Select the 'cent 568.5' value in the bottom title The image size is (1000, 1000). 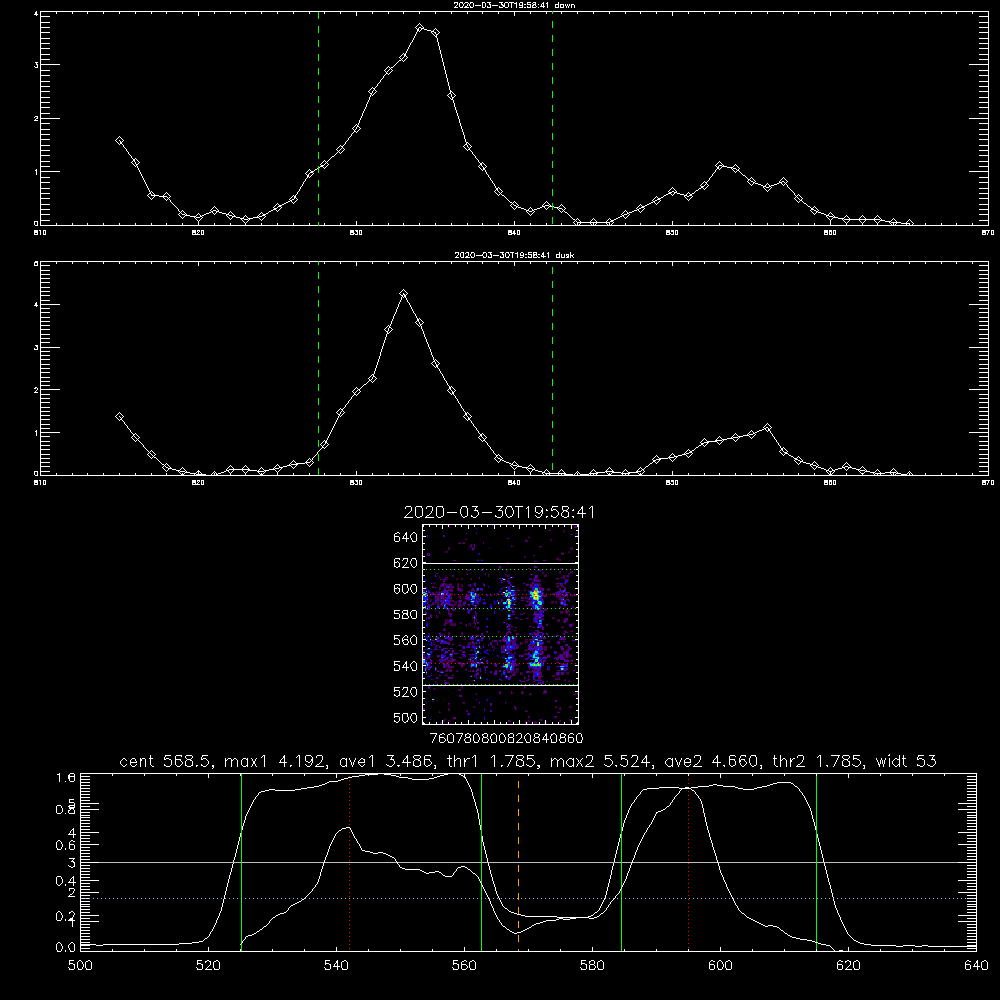tap(166, 761)
